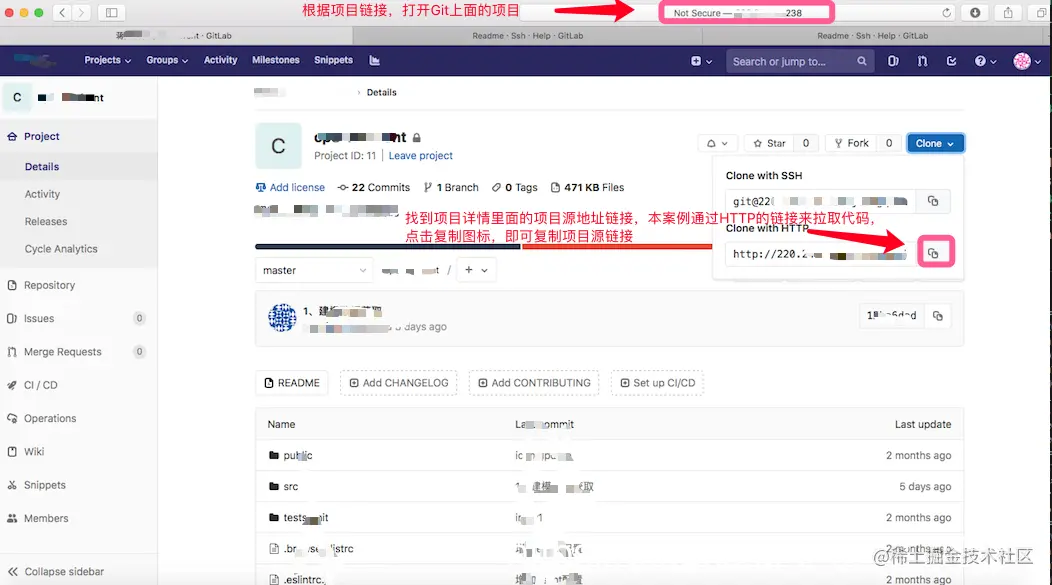Open the new item plus menu in navbar

pos(701,61)
